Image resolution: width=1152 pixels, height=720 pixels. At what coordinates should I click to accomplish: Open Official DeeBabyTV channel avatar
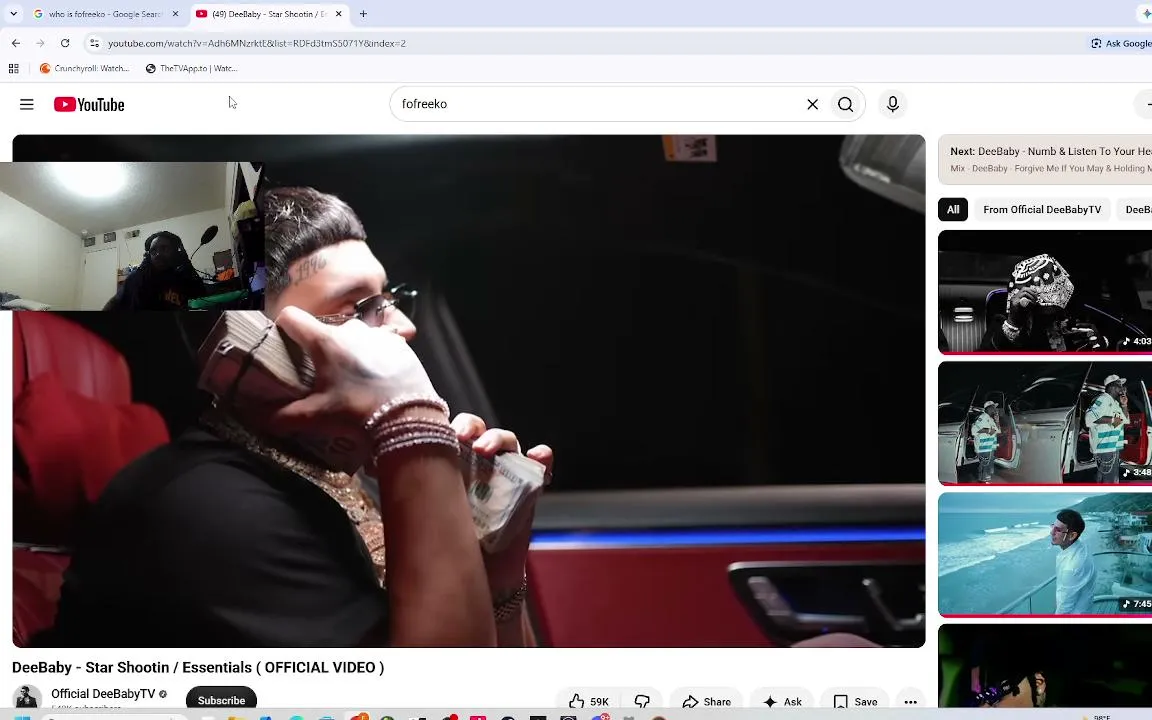(27, 698)
